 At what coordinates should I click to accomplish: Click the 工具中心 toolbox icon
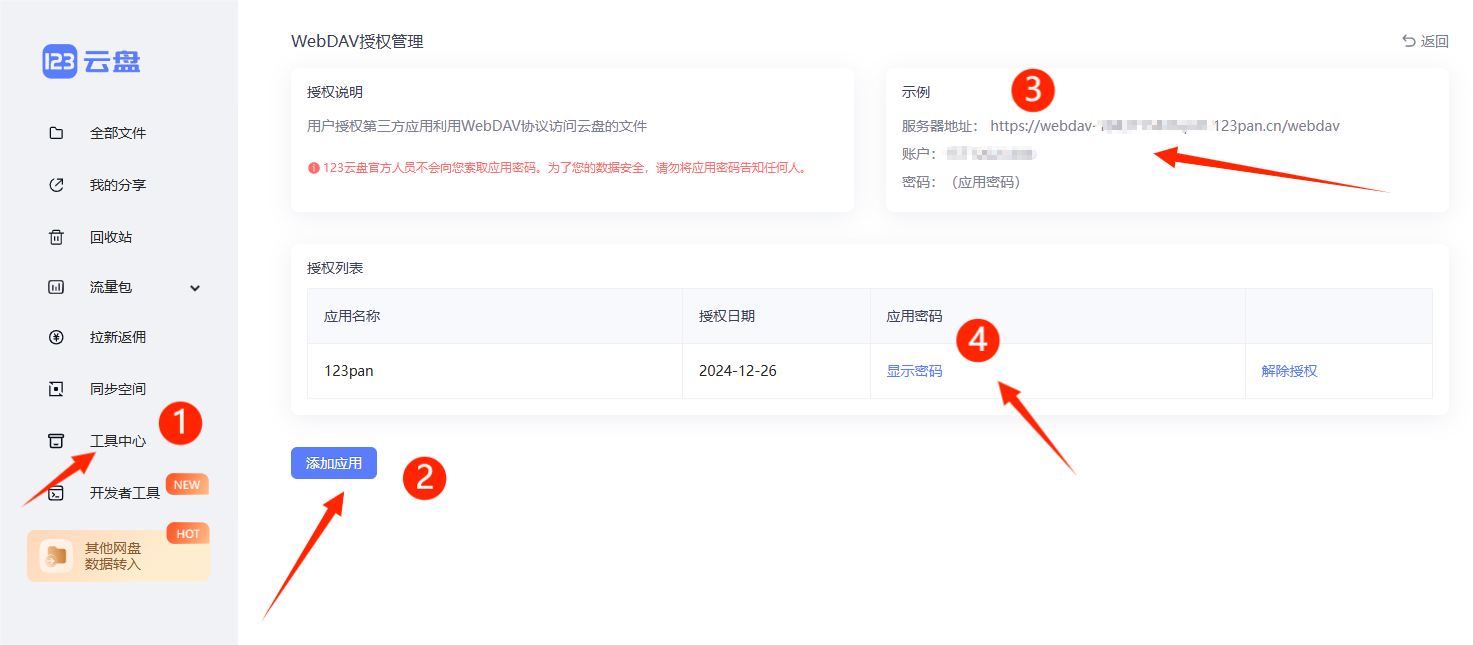(56, 441)
